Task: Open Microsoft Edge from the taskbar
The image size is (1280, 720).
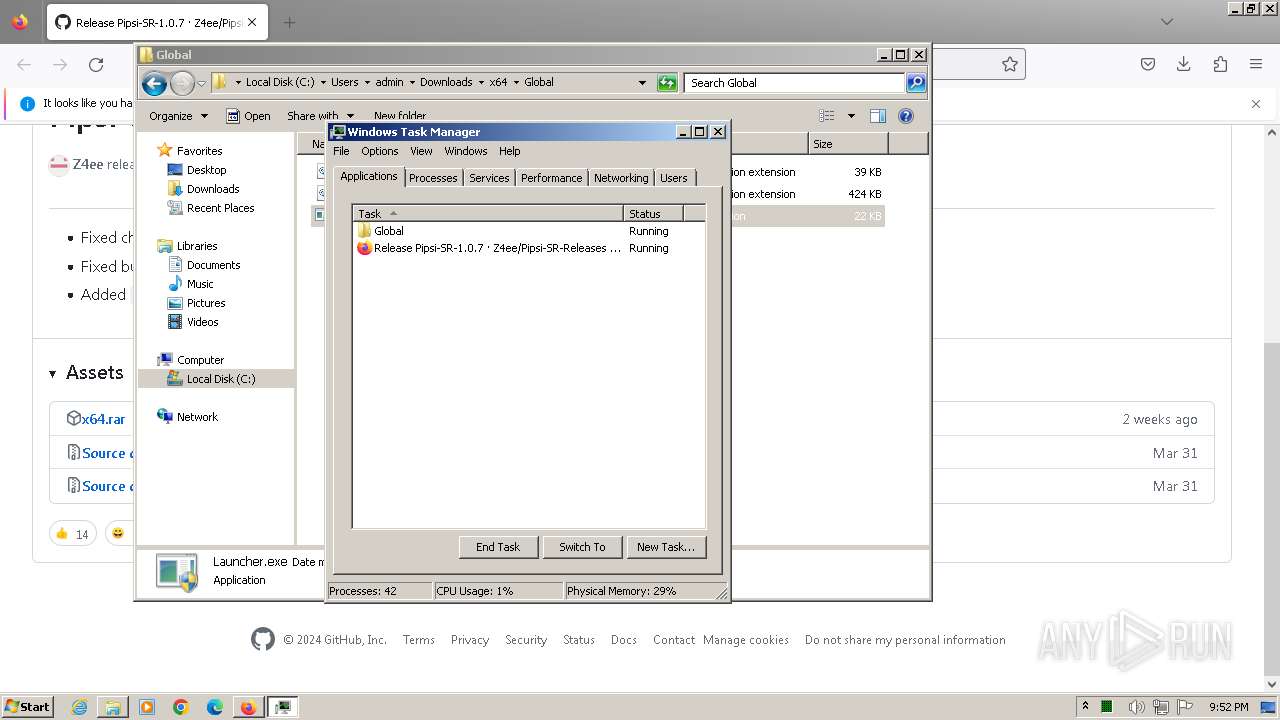Action: pyautogui.click(x=214, y=707)
